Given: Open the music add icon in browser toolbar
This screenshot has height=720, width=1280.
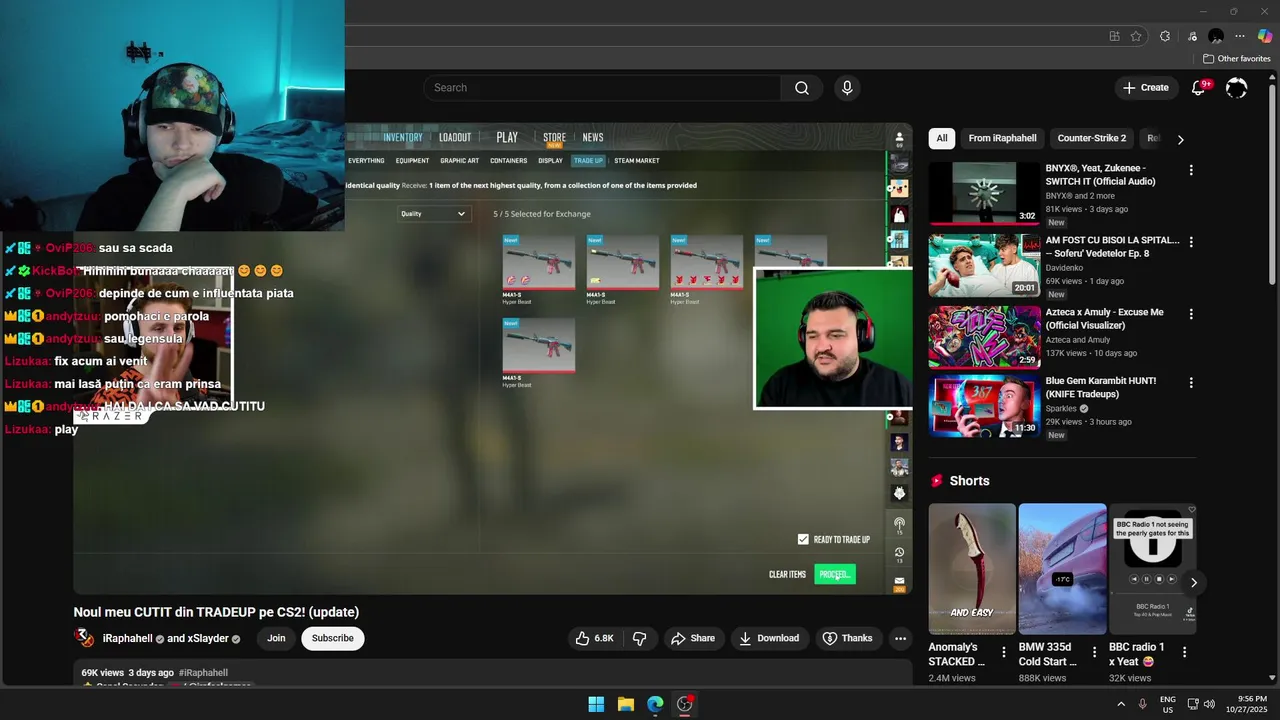Looking at the screenshot, I should pos(1192,36).
